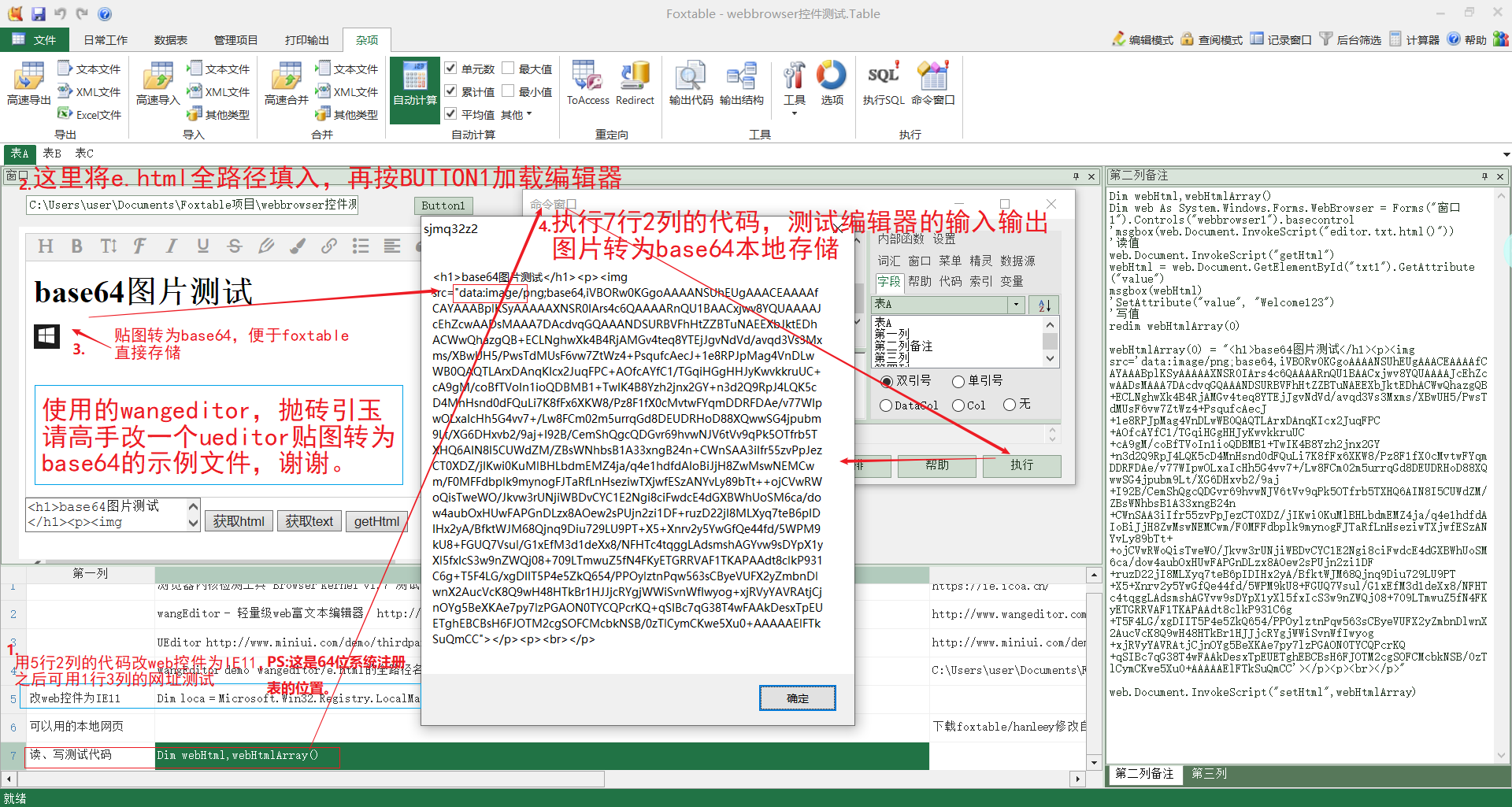
Task: Uncheck the 单元数 checkbox
Action: (450, 68)
